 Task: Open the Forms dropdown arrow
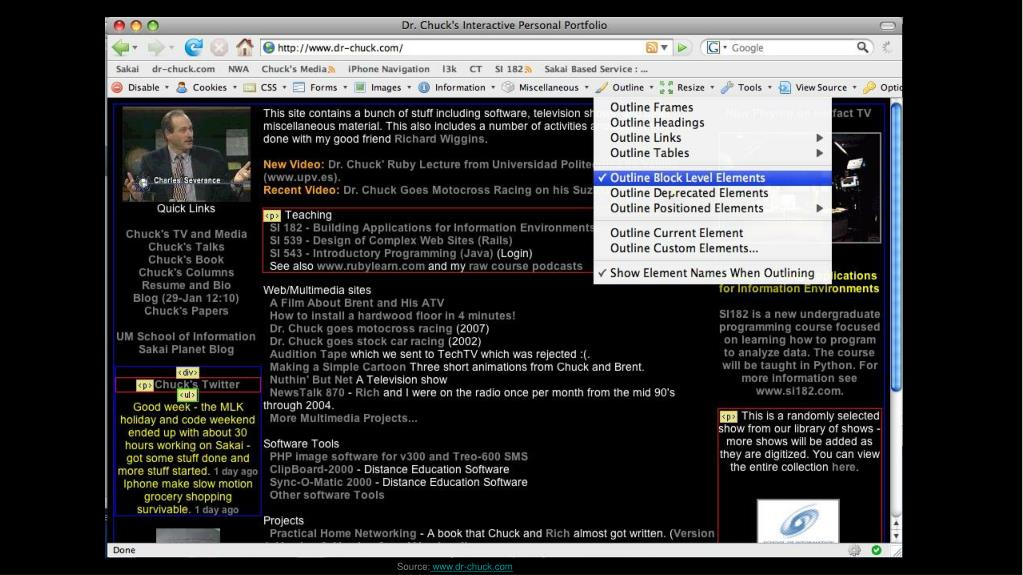[344, 87]
